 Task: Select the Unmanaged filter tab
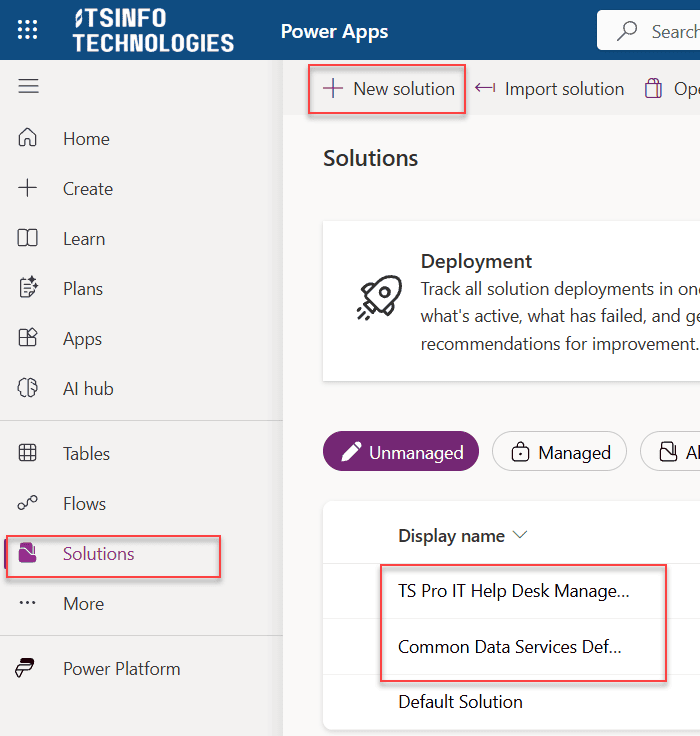[400, 451]
